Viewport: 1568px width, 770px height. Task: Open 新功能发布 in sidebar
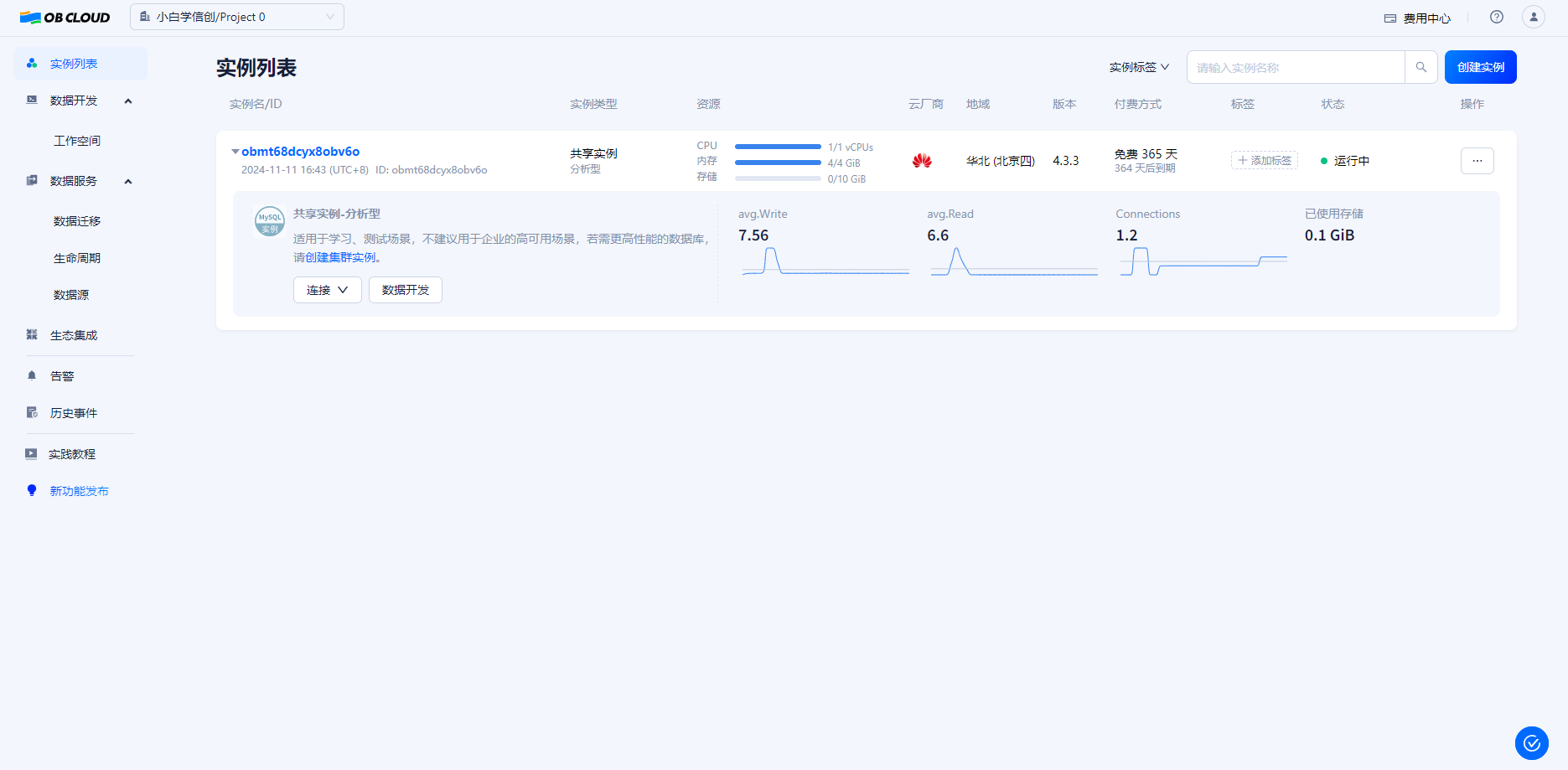tap(80, 491)
